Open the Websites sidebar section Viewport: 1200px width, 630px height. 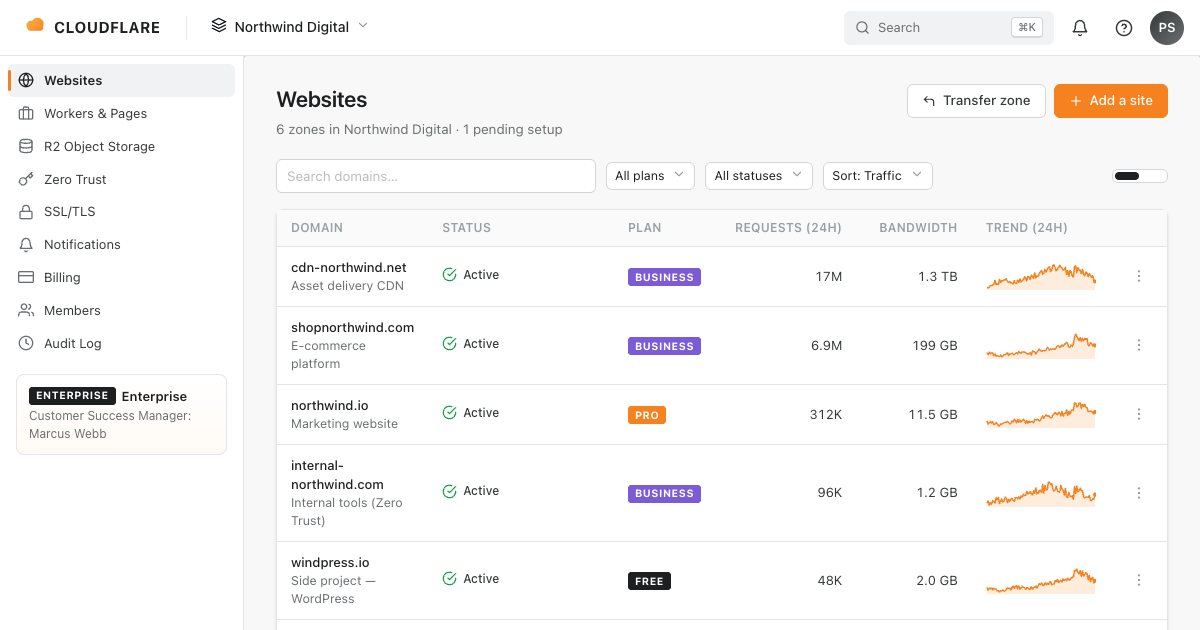[x=121, y=80]
